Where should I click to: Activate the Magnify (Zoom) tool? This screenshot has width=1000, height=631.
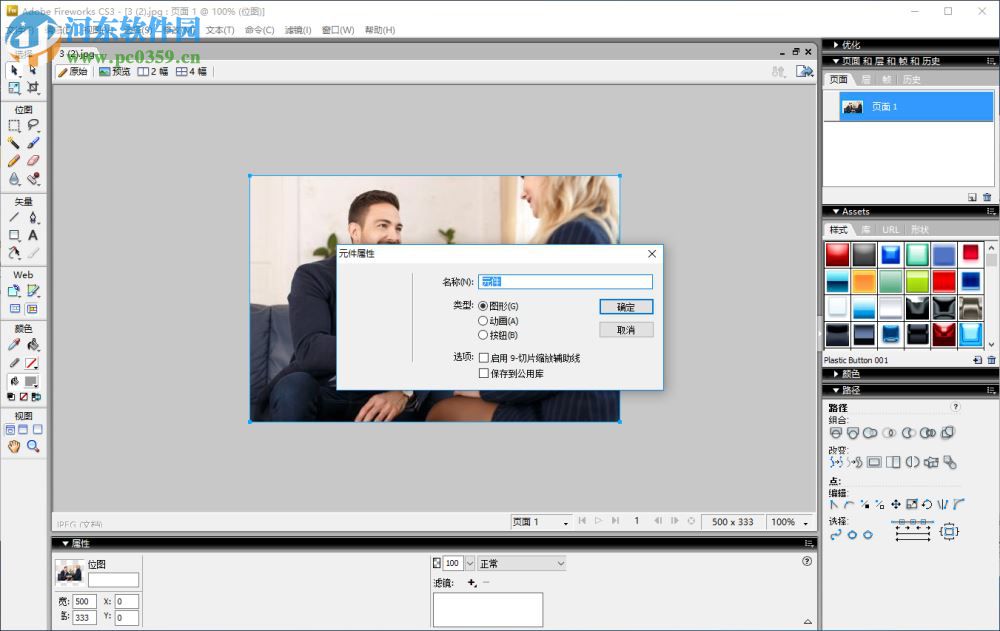coord(30,446)
